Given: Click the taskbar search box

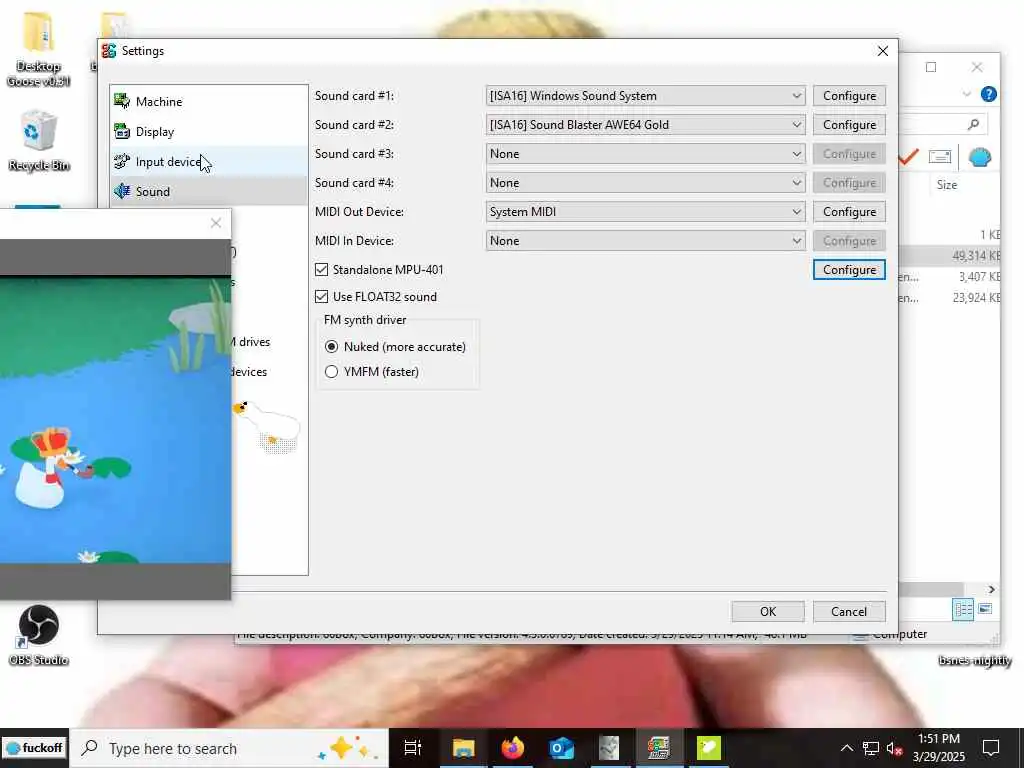Looking at the screenshot, I should (x=229, y=748).
